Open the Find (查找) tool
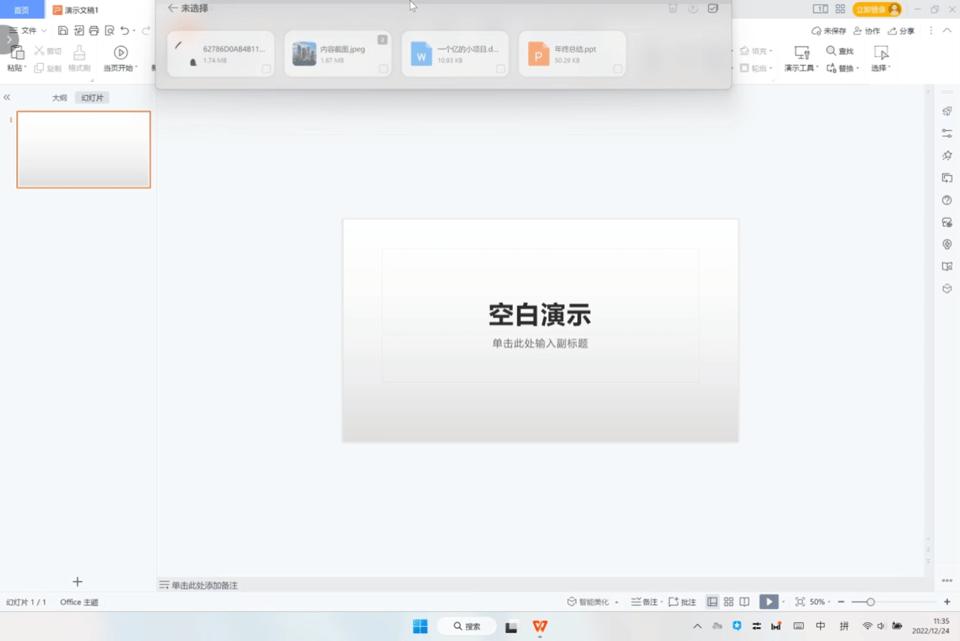 tap(836, 51)
